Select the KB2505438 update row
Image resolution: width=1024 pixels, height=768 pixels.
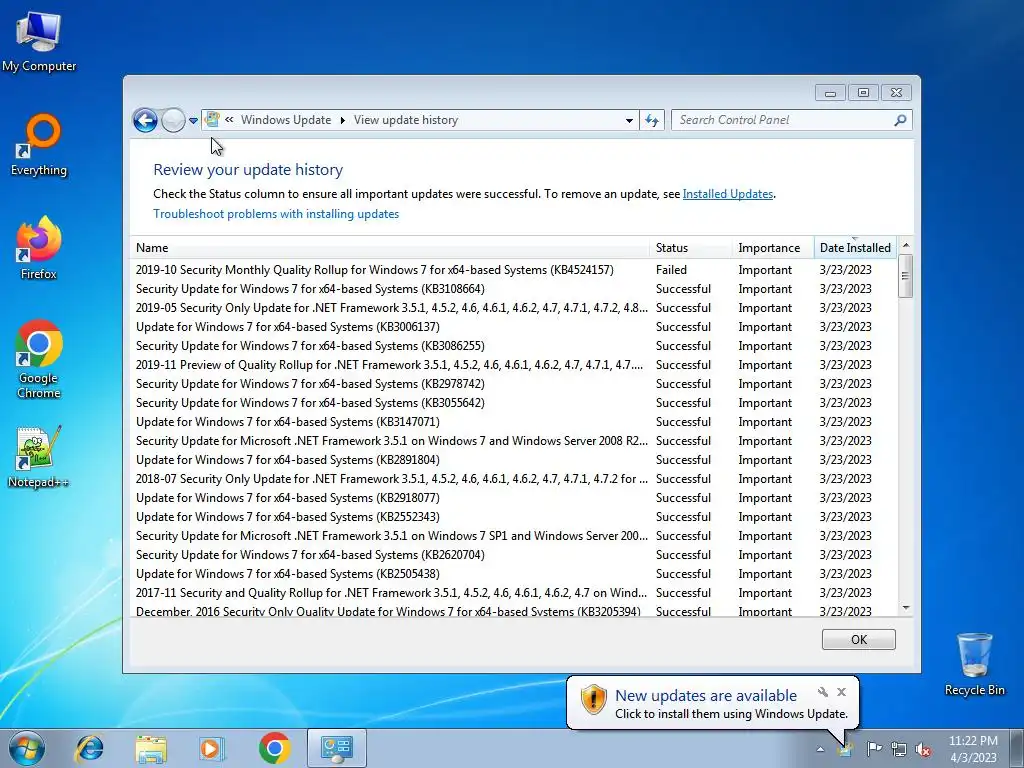514,573
